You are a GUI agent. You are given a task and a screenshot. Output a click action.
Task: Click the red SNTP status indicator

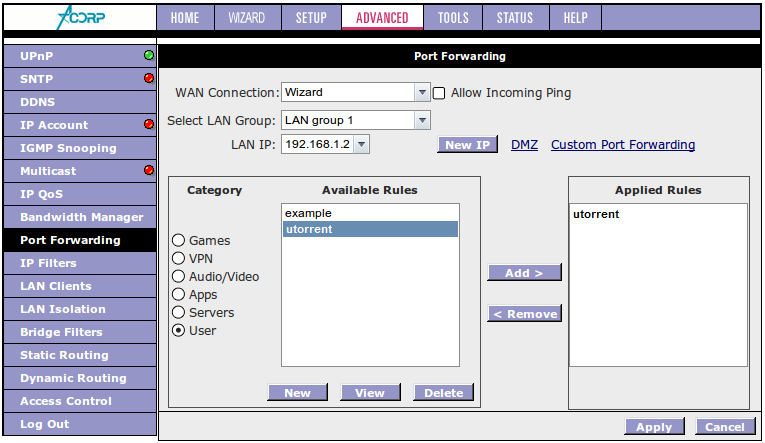click(149, 78)
